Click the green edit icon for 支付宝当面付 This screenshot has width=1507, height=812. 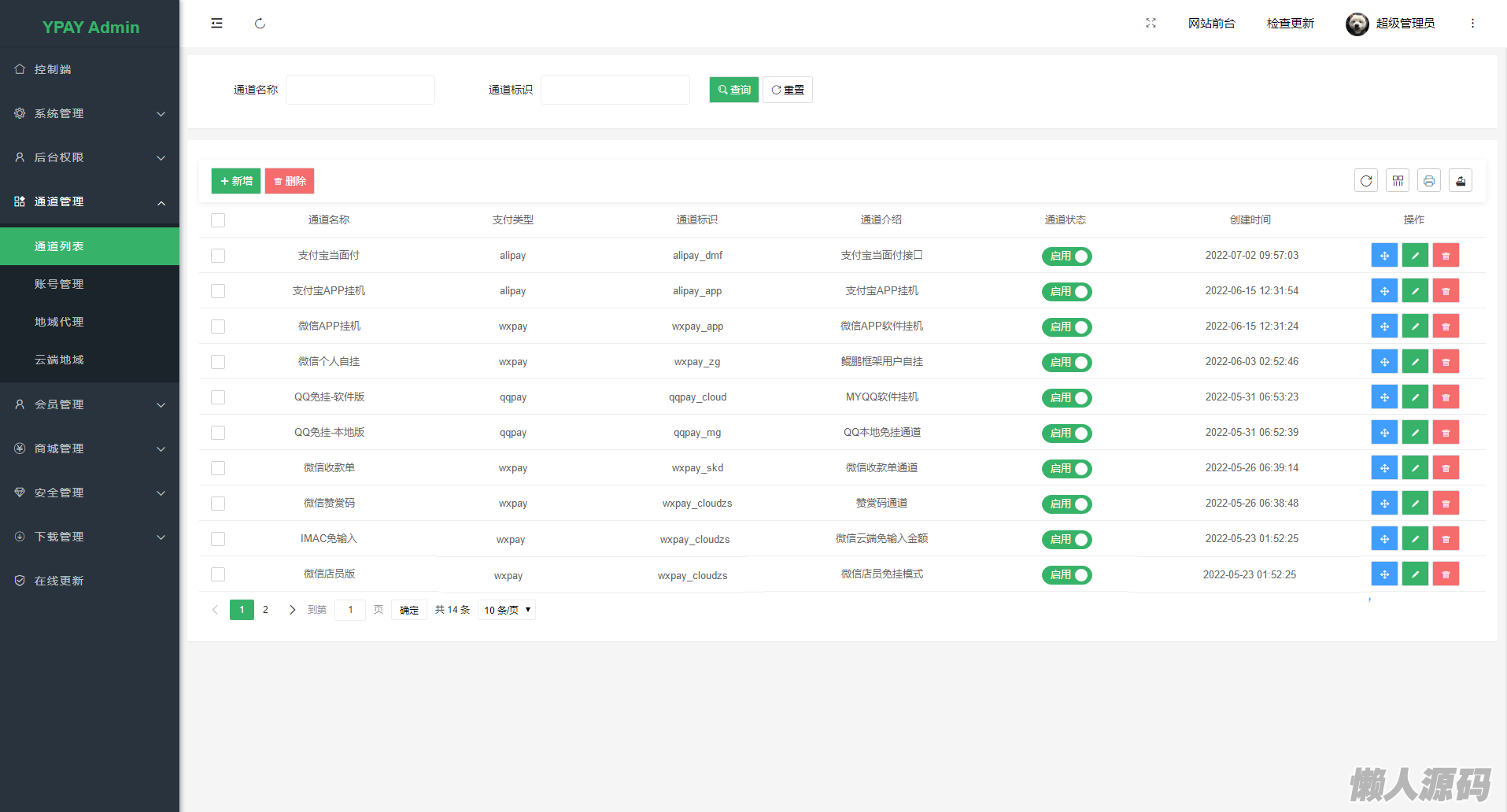click(x=1415, y=256)
